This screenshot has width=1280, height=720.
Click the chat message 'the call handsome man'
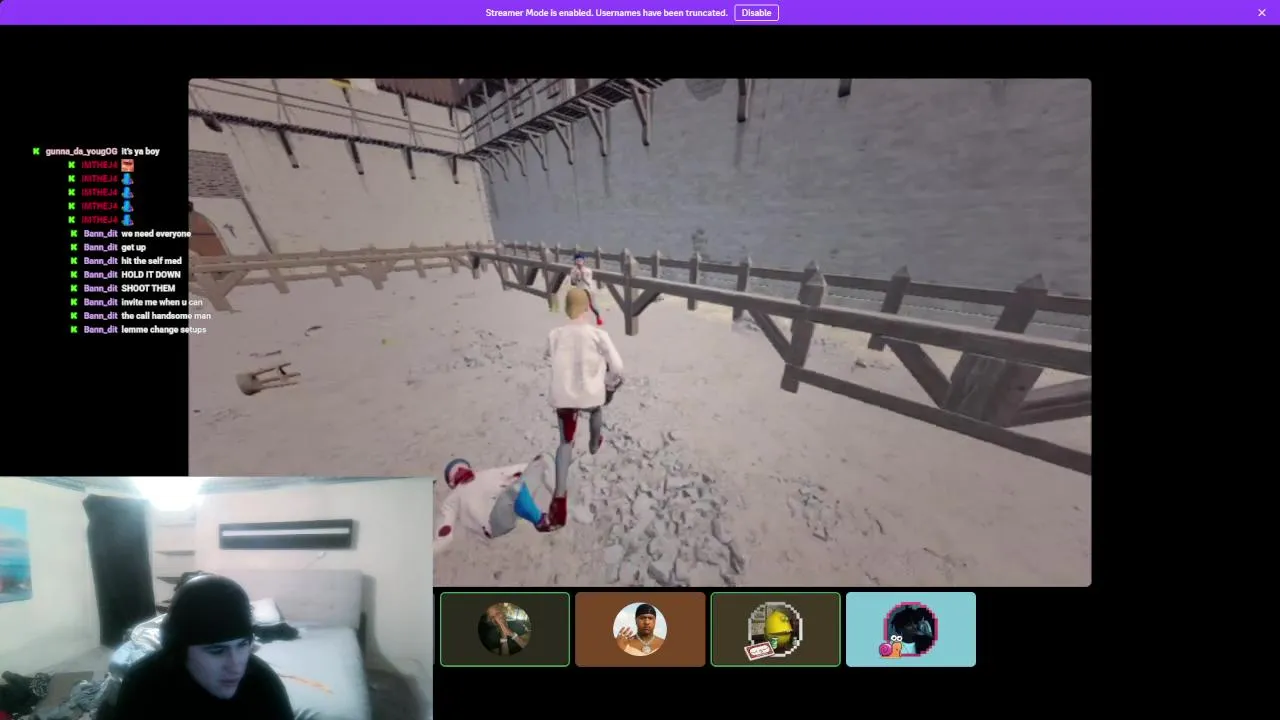point(166,316)
